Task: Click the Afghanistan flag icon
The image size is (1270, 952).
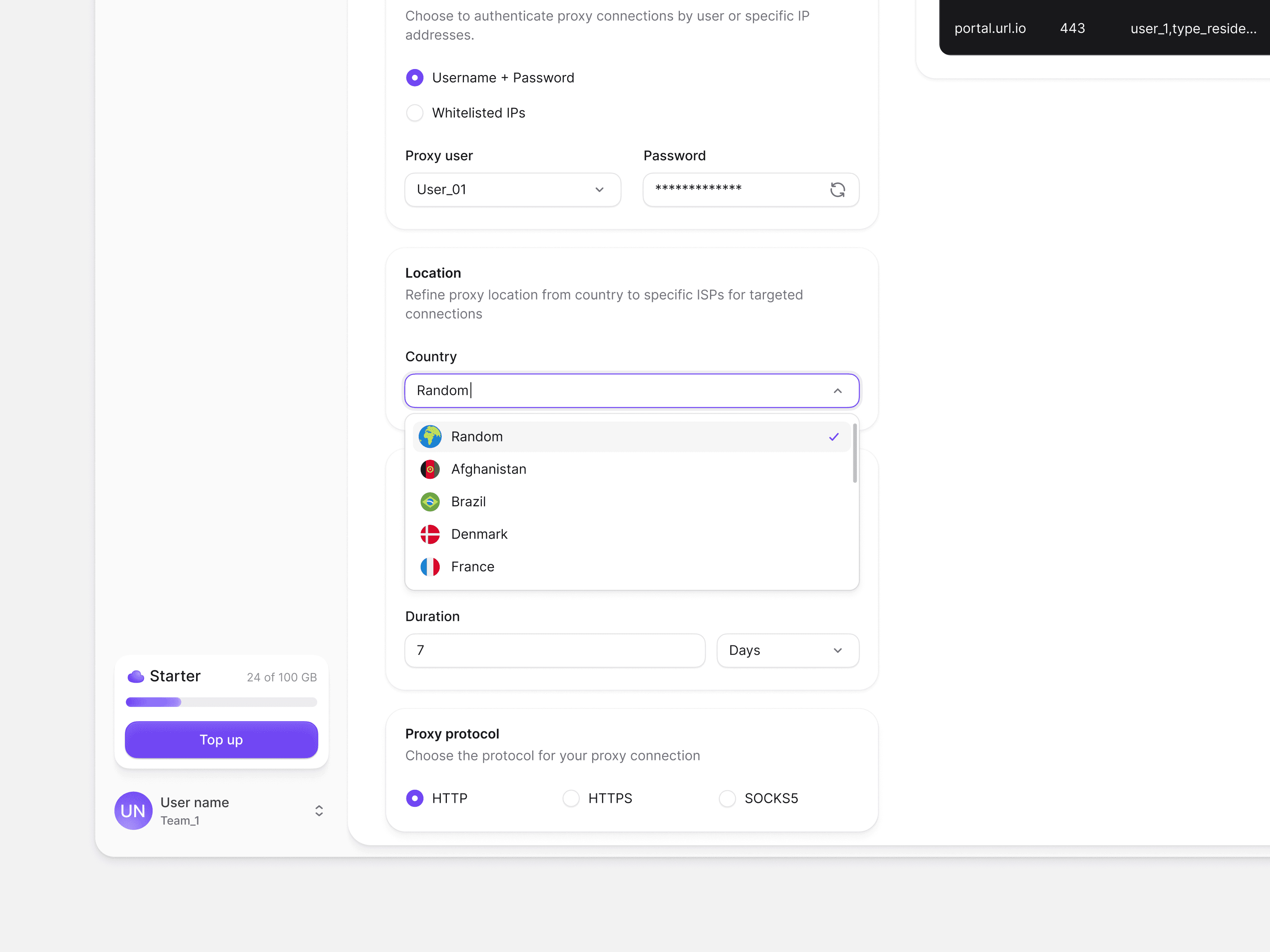Action: [x=429, y=469]
